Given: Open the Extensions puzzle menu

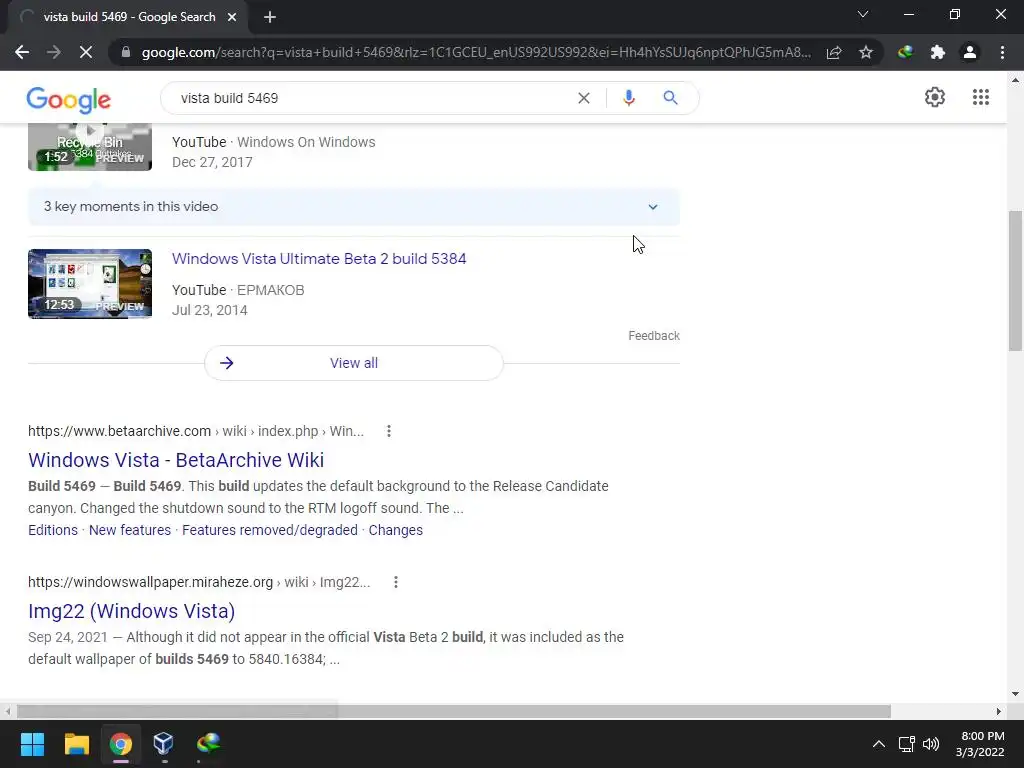Looking at the screenshot, I should (938, 52).
